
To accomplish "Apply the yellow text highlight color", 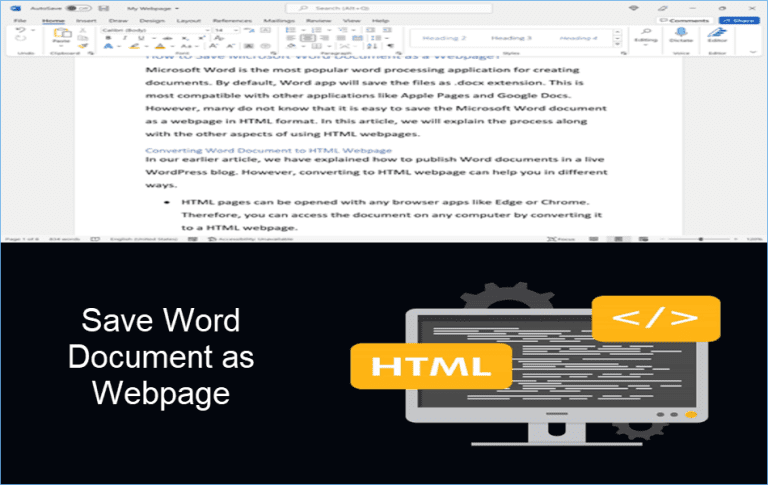I will [x=134, y=47].
